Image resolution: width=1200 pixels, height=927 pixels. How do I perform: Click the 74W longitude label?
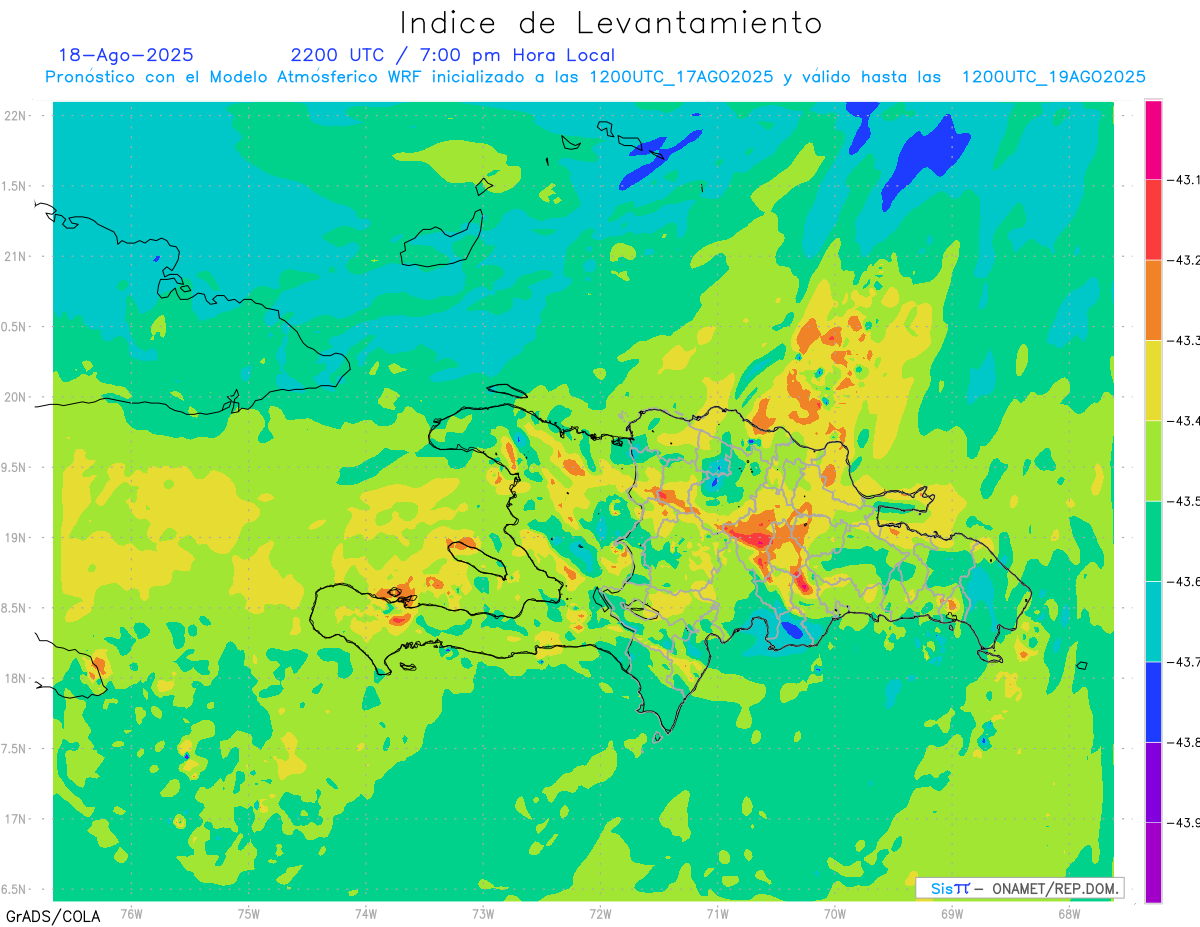pos(365,913)
